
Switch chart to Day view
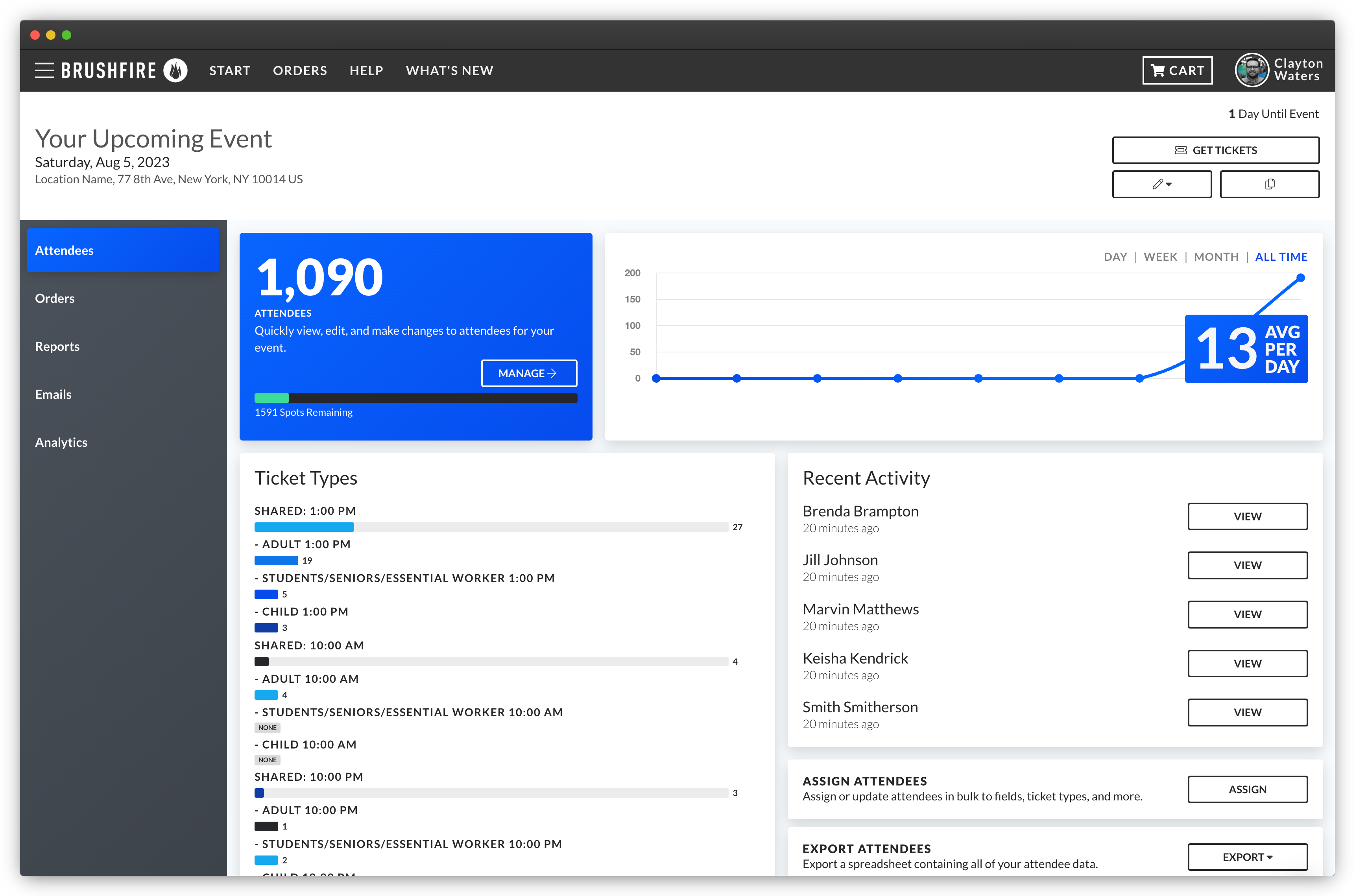[1114, 256]
